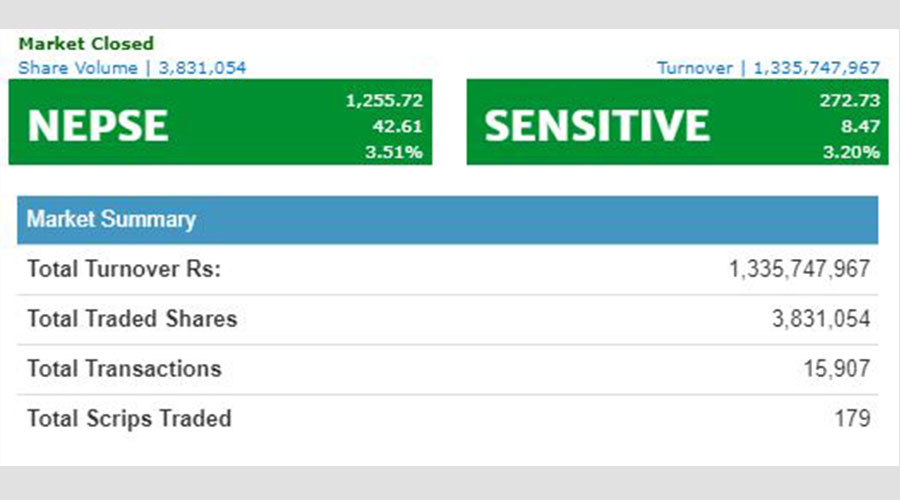The height and width of the screenshot is (500, 900).
Task: Click total transactions value 15,907
Action: pyautogui.click(x=837, y=369)
